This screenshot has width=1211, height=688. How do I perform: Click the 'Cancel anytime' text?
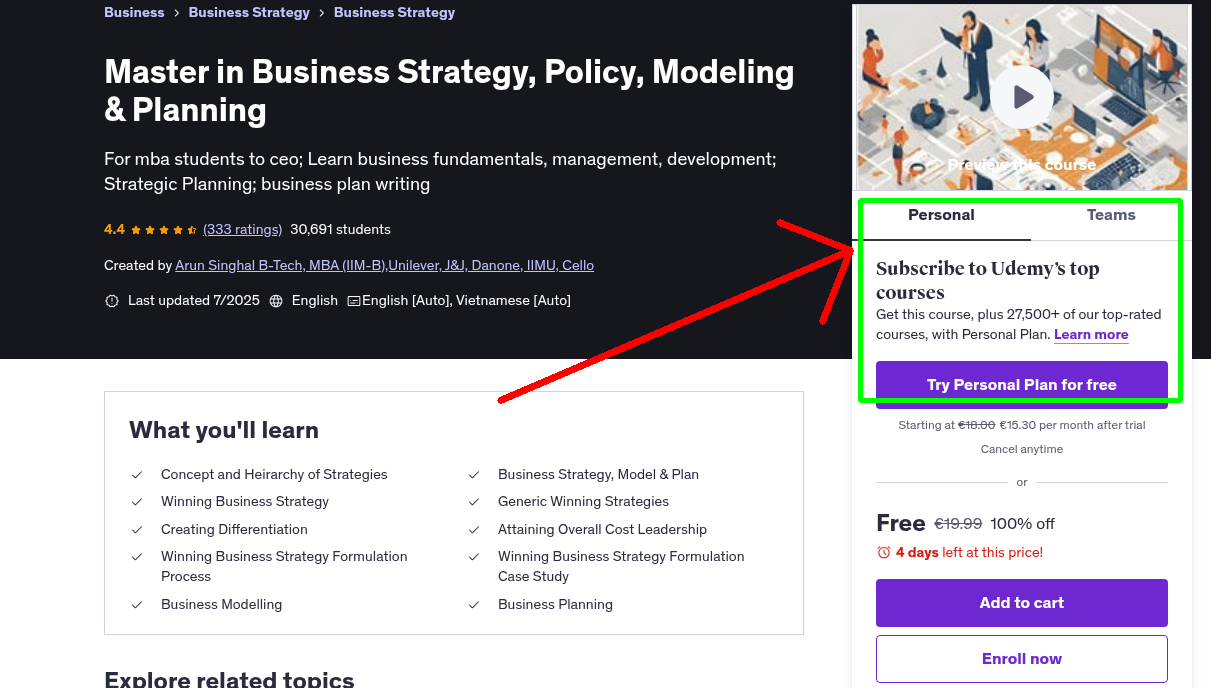[1022, 449]
